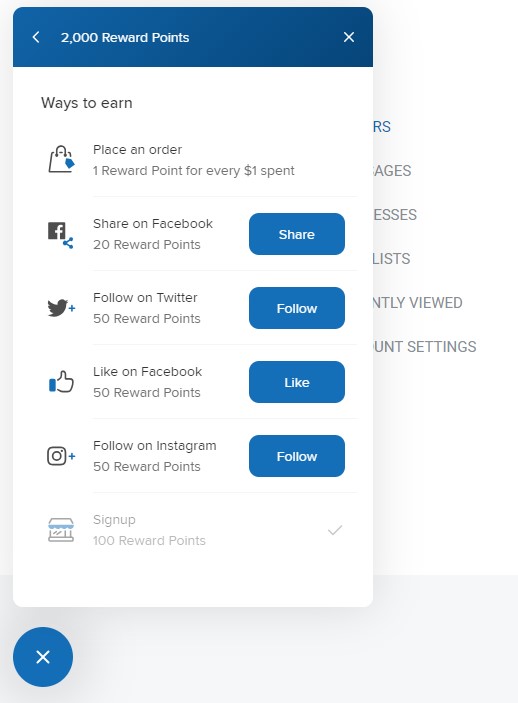Screen dimensions: 518x703
Task: Open the Addresses menu item
Action: click(x=395, y=215)
